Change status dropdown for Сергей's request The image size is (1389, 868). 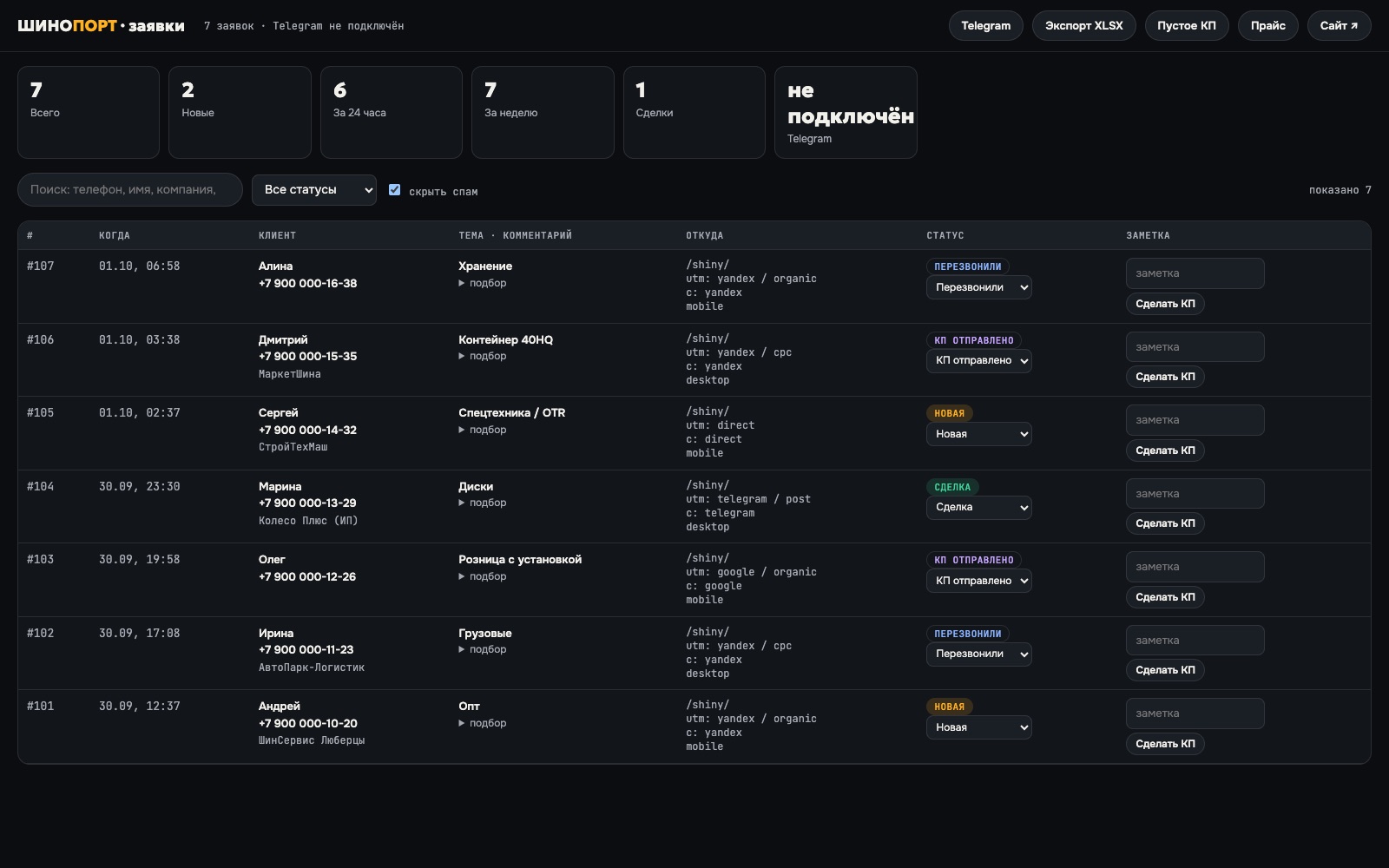pyautogui.click(x=978, y=434)
